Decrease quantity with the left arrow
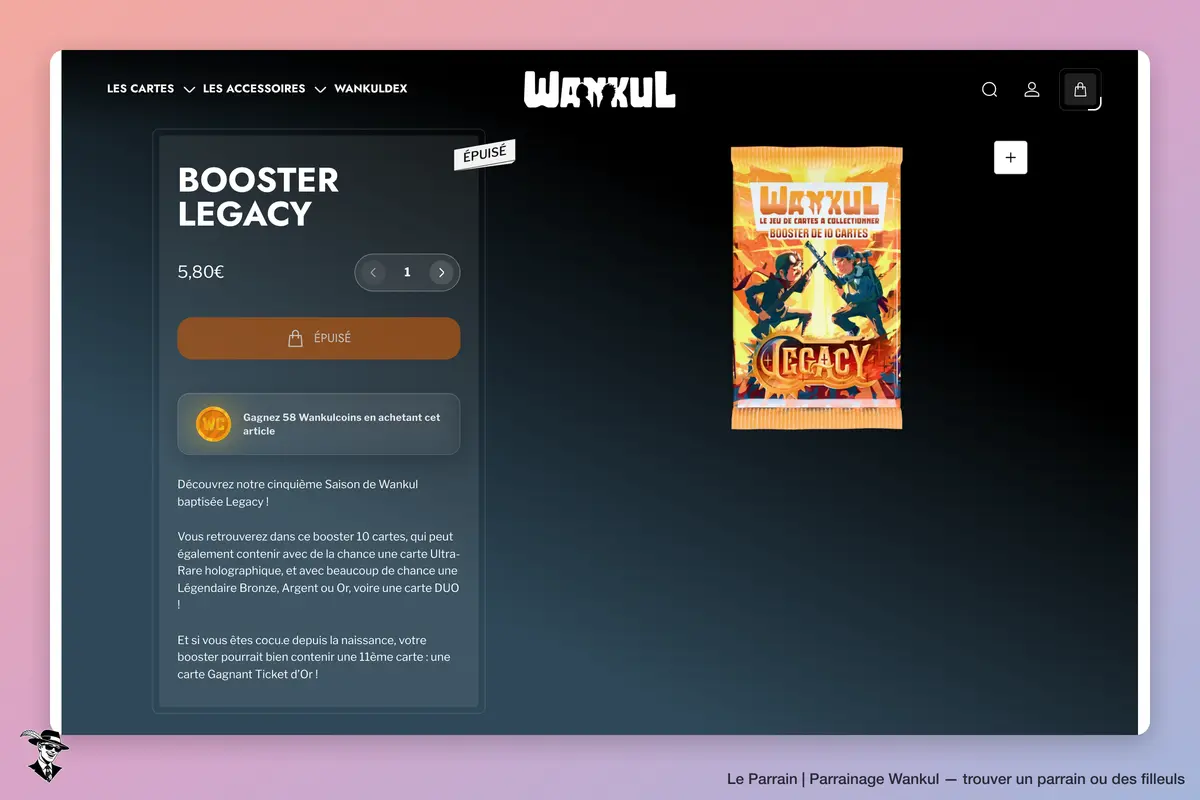This screenshot has height=800, width=1200. click(373, 272)
